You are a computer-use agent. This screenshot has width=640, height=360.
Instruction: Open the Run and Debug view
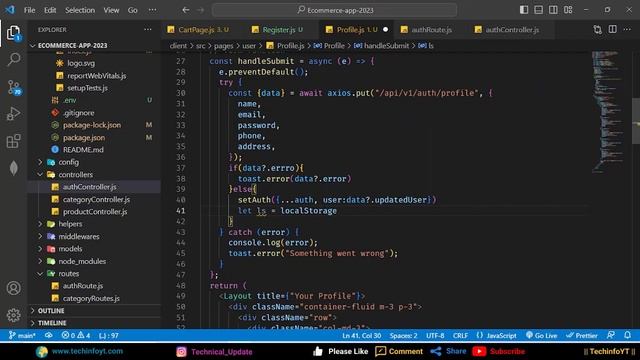(x=13, y=114)
